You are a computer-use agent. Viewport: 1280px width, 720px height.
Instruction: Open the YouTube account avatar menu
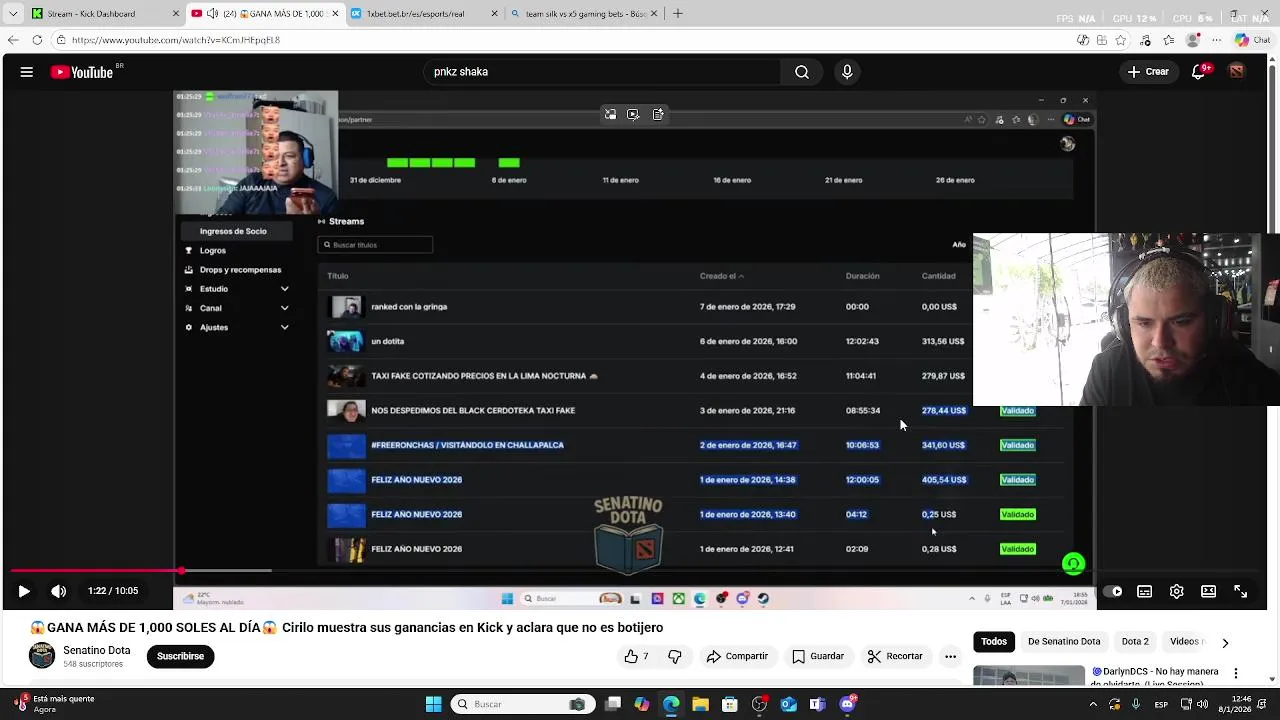(1237, 72)
